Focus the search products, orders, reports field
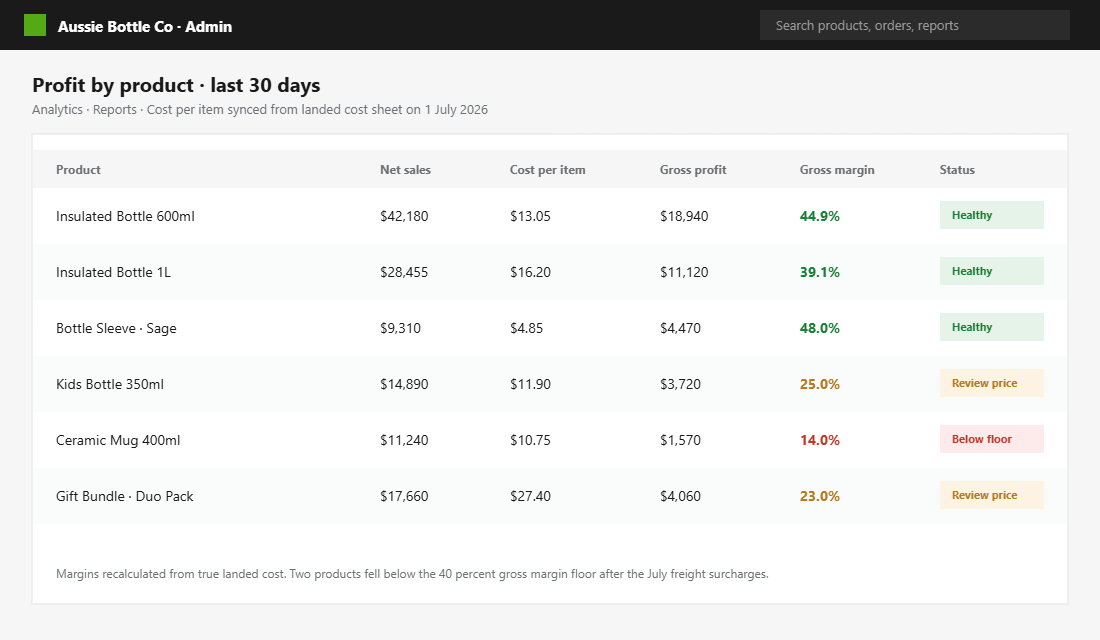 click(x=915, y=25)
